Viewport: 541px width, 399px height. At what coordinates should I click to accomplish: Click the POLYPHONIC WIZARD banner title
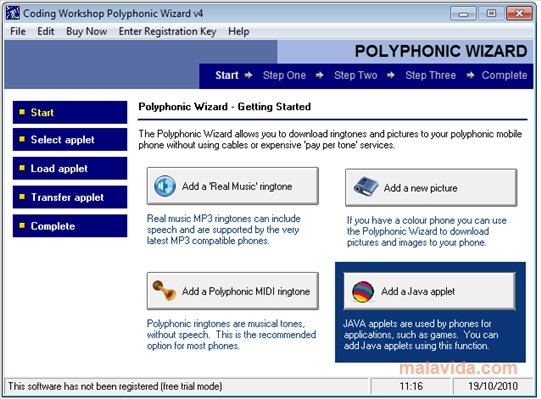pyautogui.click(x=441, y=51)
